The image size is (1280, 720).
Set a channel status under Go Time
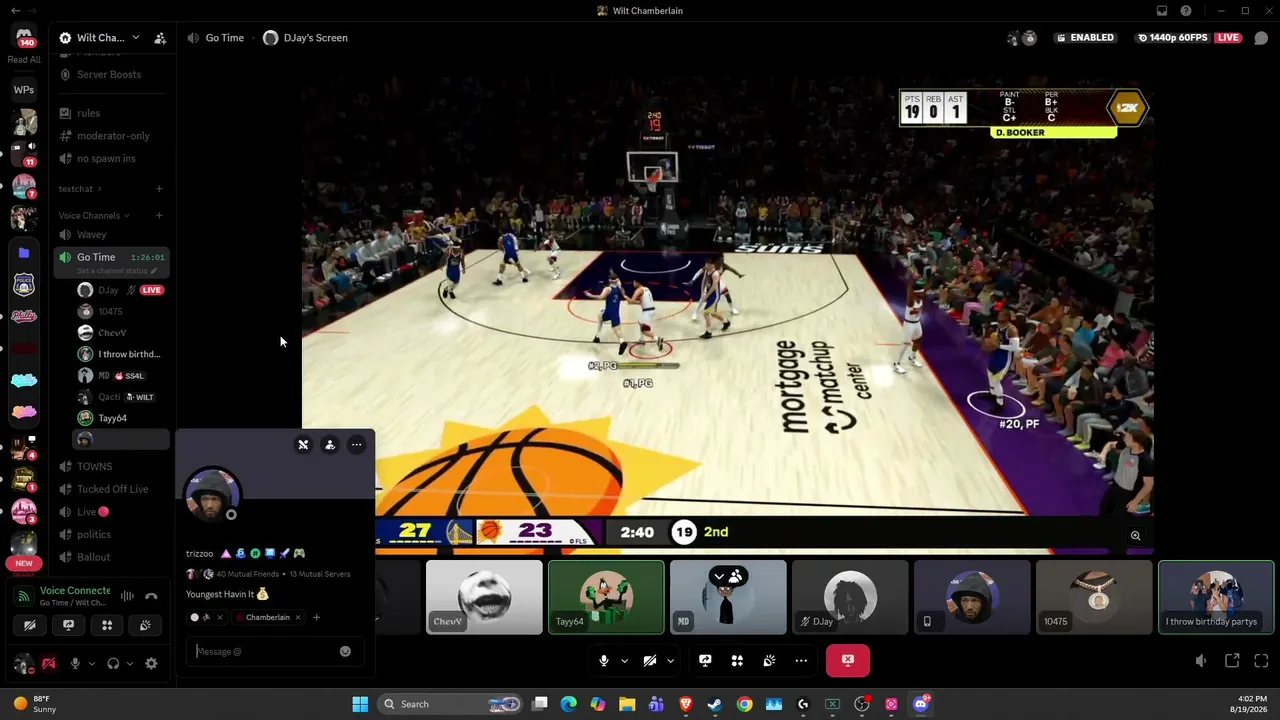click(118, 271)
